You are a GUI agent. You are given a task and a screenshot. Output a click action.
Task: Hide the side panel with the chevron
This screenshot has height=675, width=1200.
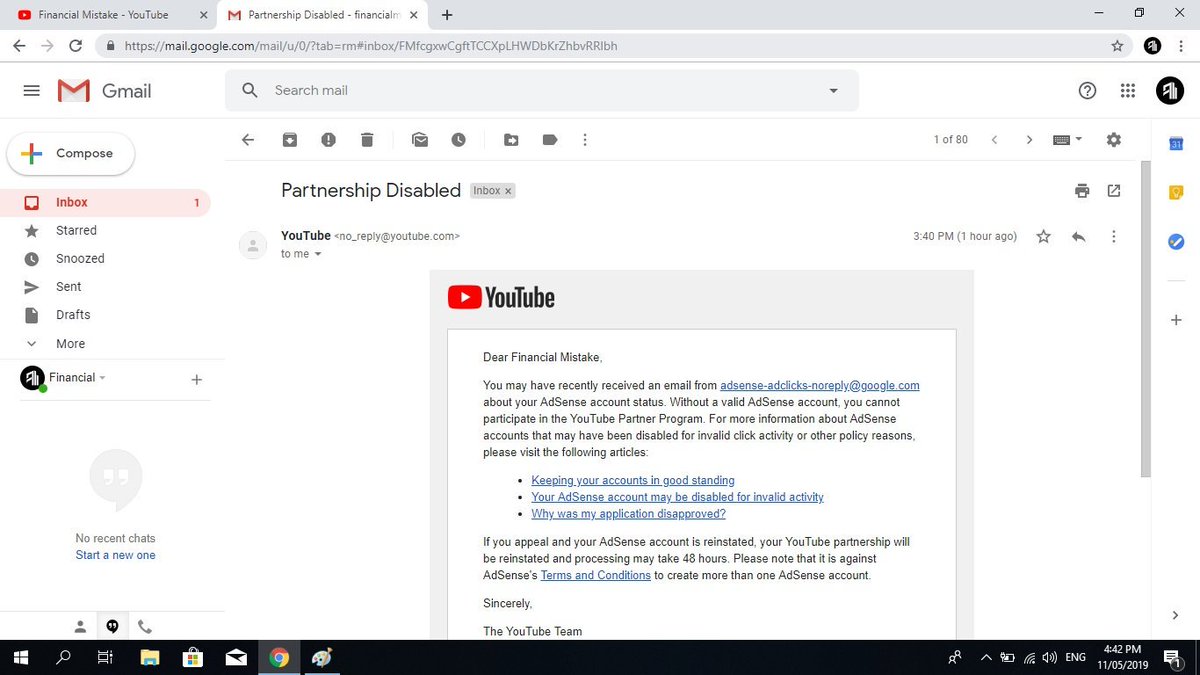(1176, 615)
